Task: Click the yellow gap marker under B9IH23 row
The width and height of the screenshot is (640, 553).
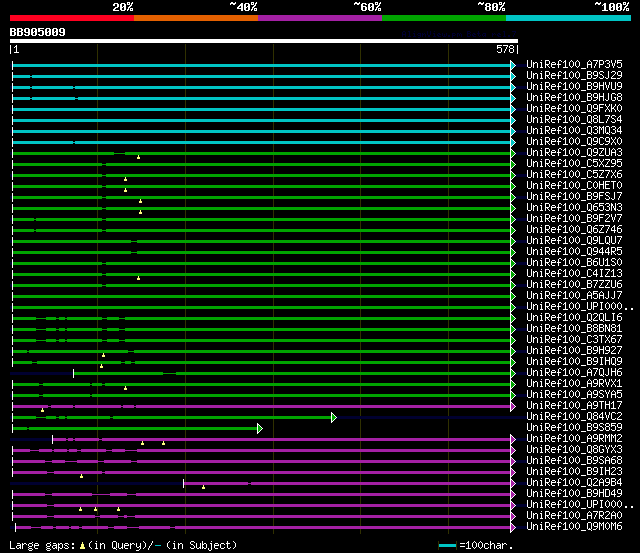Action: click(82, 476)
